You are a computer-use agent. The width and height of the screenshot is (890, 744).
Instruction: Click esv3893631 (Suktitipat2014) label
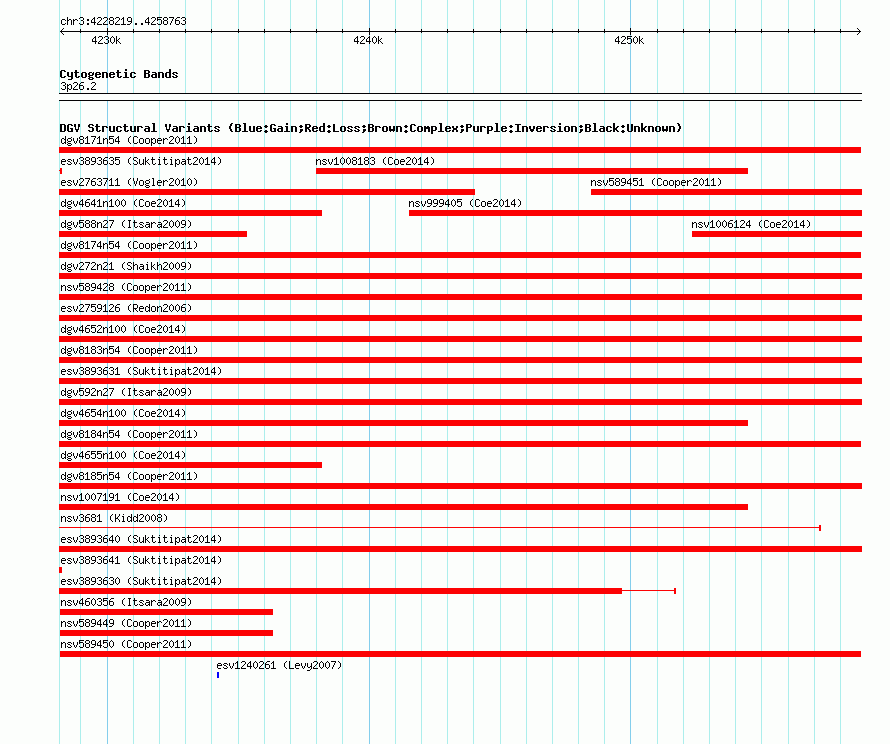(141, 371)
